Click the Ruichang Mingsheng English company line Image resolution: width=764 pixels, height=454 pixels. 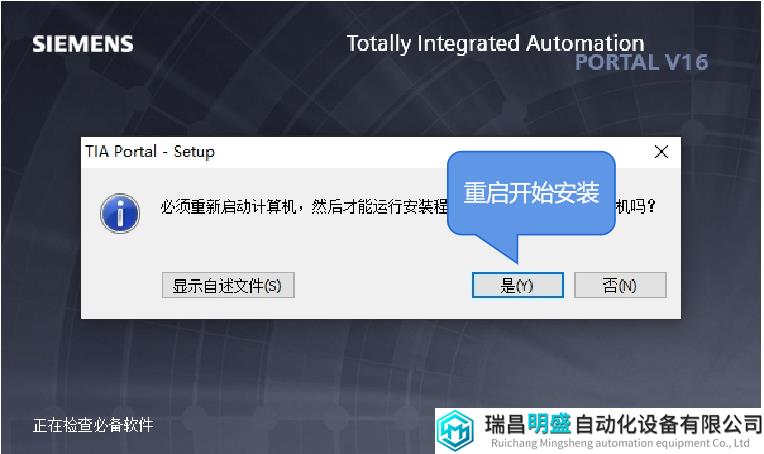tap(620, 443)
